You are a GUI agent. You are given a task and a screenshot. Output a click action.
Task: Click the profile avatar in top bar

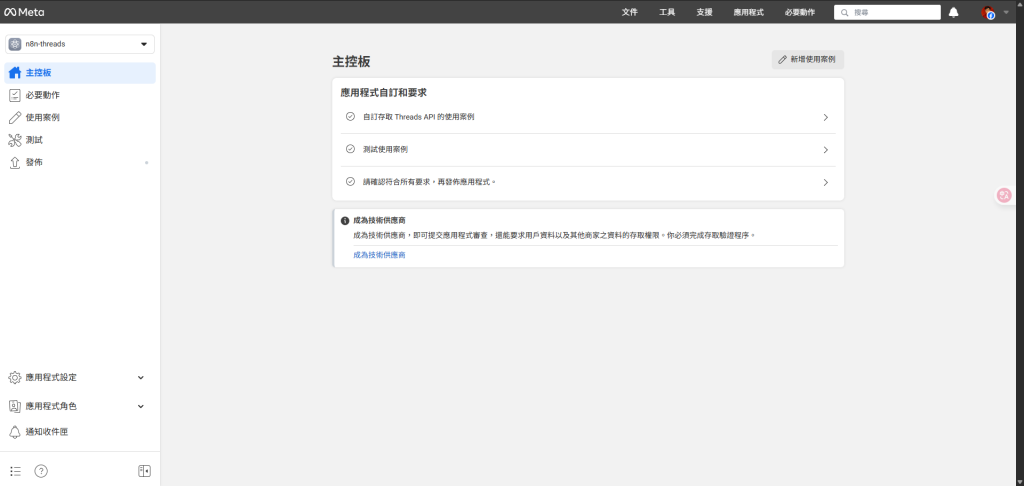click(988, 12)
